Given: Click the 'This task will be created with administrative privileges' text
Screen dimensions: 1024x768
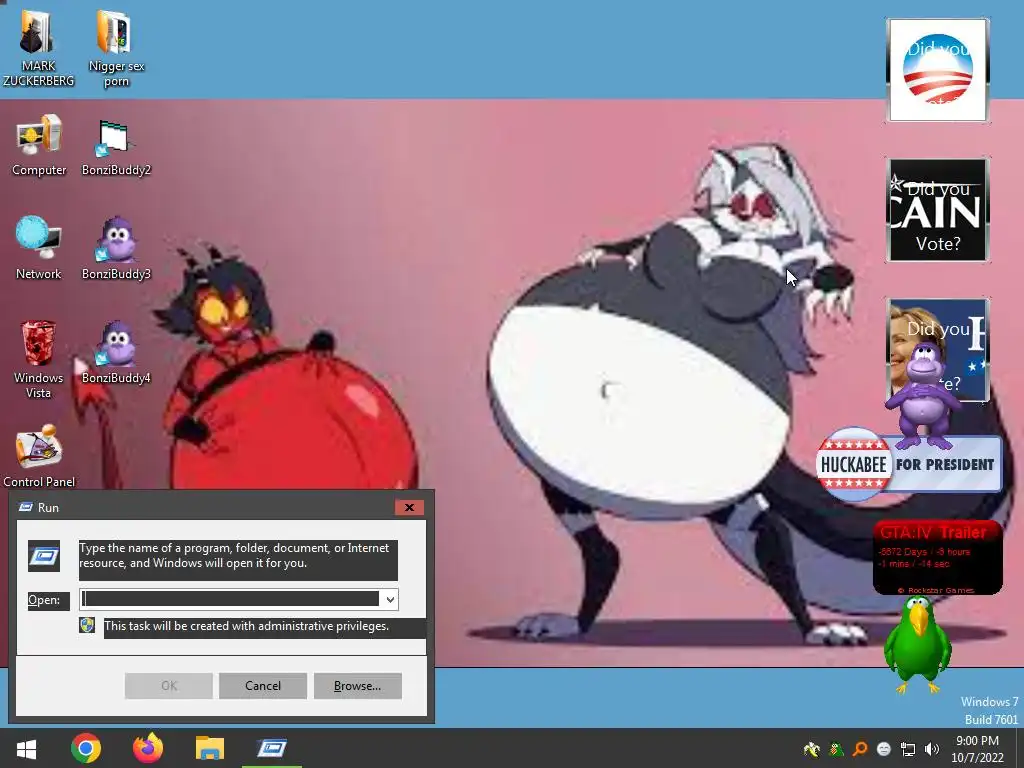Looking at the screenshot, I should tap(246, 626).
